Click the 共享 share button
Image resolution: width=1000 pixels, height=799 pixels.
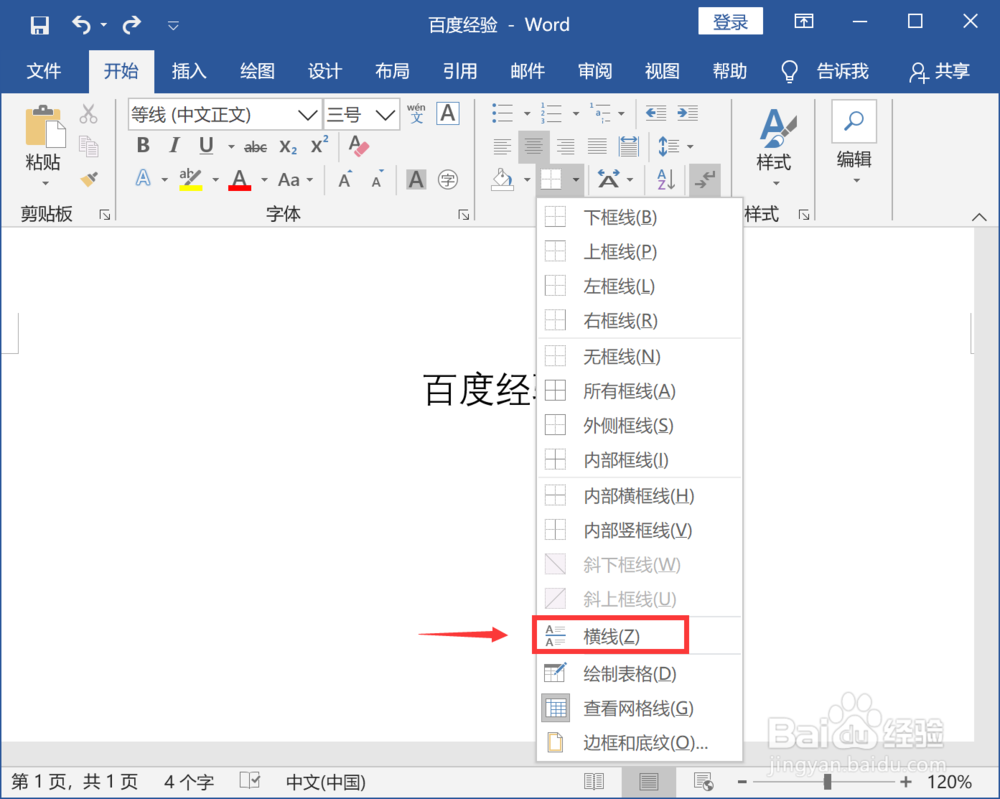click(x=940, y=71)
